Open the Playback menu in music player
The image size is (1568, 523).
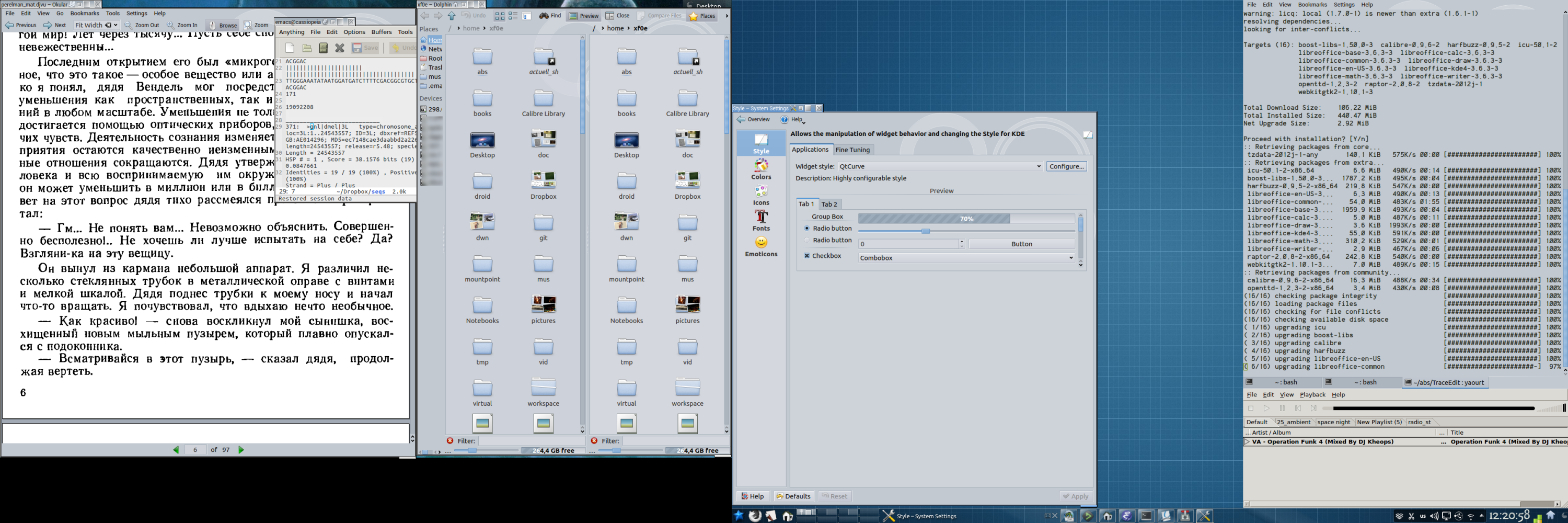pos(1312,394)
